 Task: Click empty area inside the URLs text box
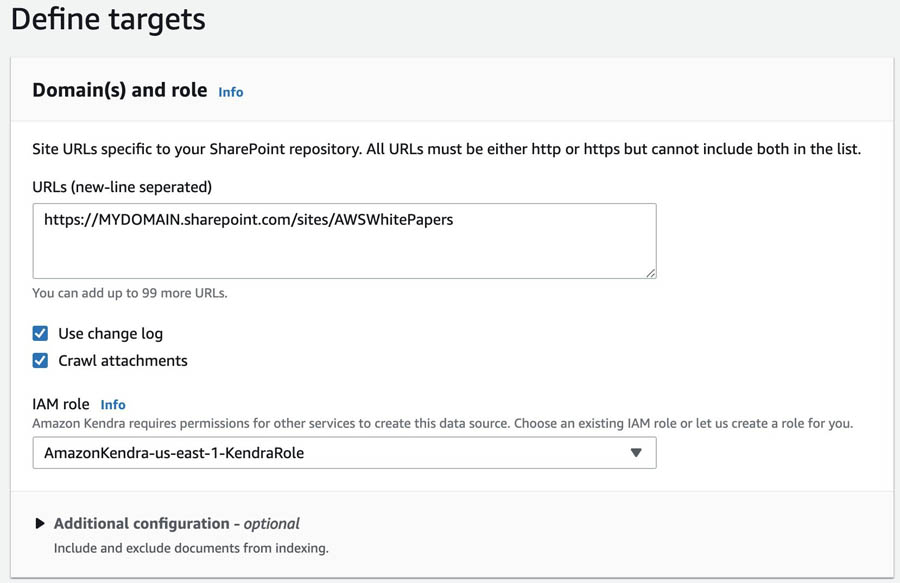coord(340,254)
